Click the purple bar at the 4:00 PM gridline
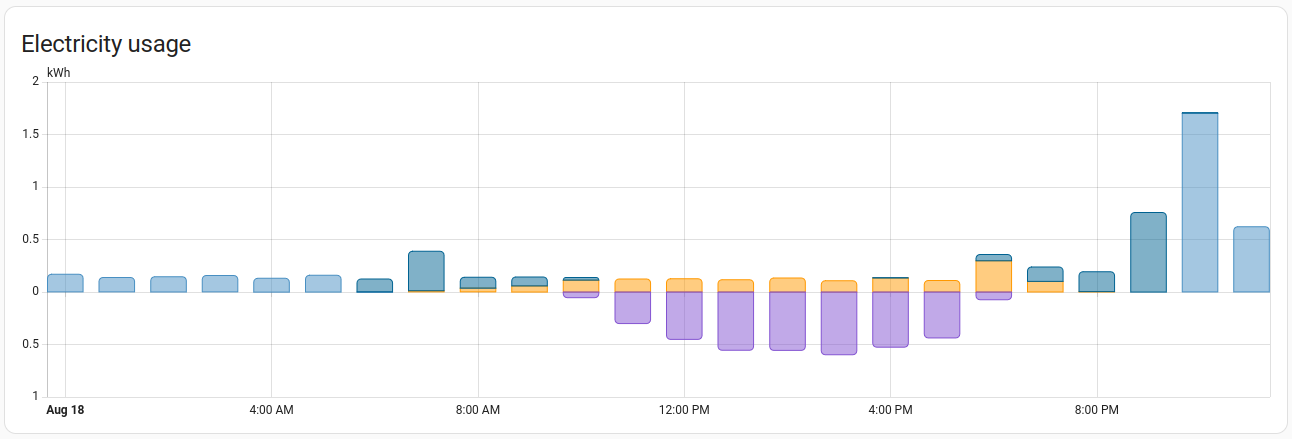The height and width of the screenshot is (439, 1292). pos(890,319)
